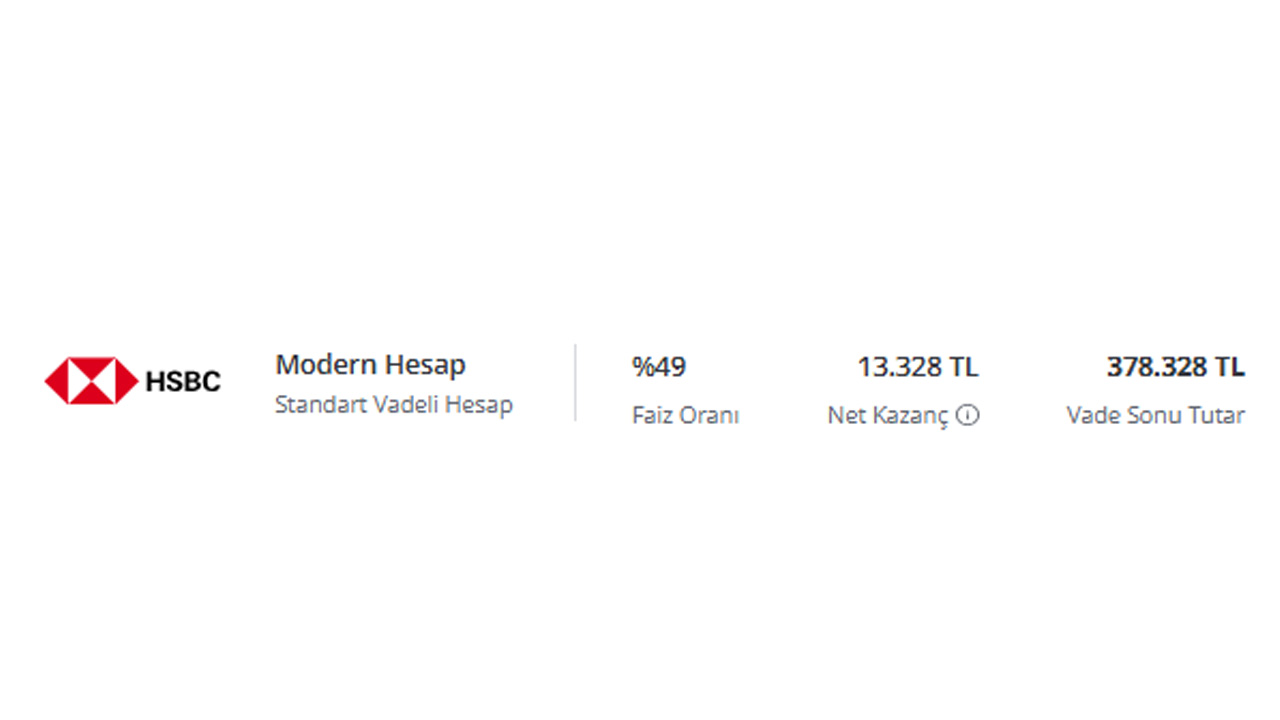This screenshot has width=1280, height=720.
Task: Click the info icon beside Net Kazanç
Action: point(967,415)
